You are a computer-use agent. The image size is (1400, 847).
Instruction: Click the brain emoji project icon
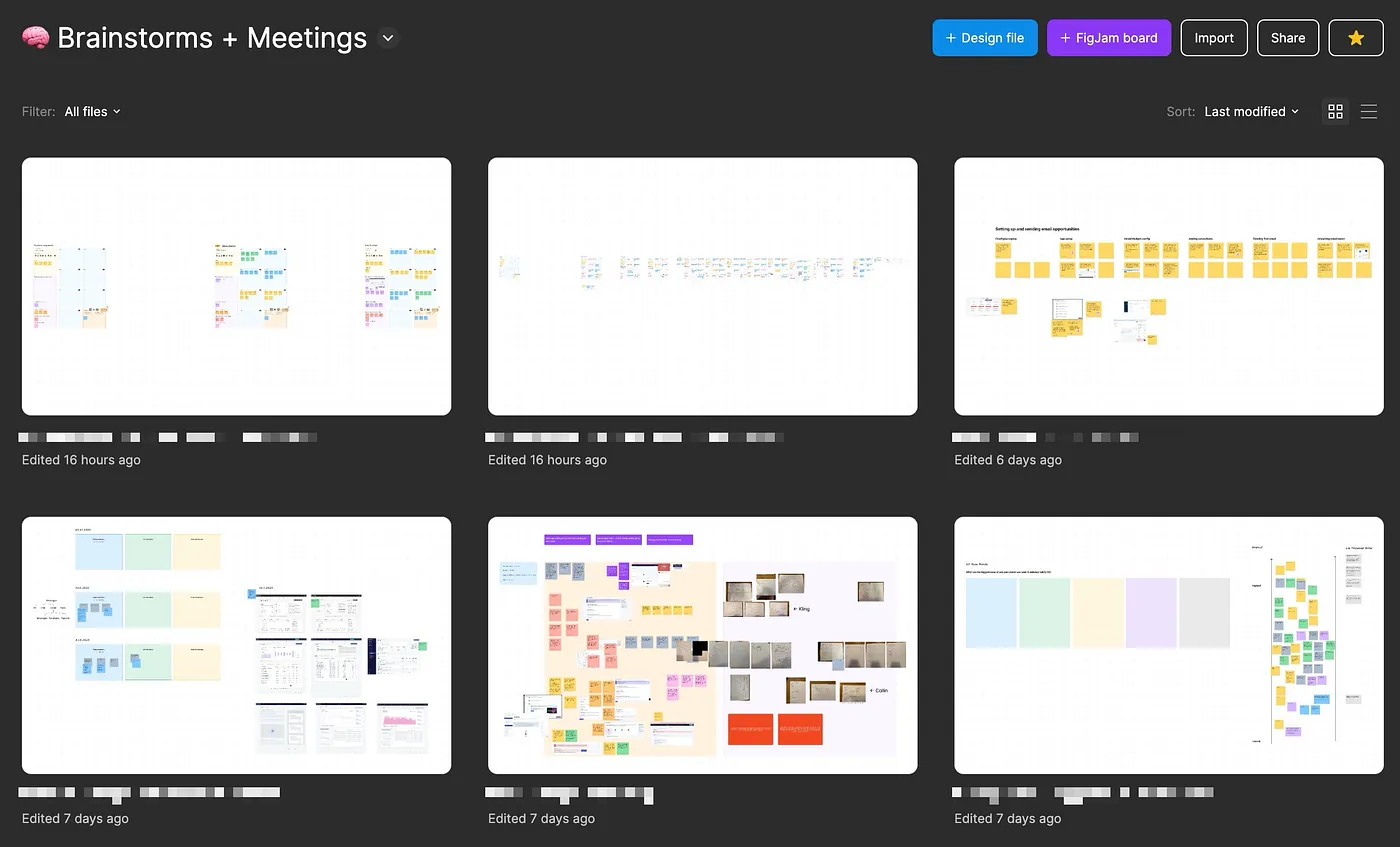pos(36,38)
